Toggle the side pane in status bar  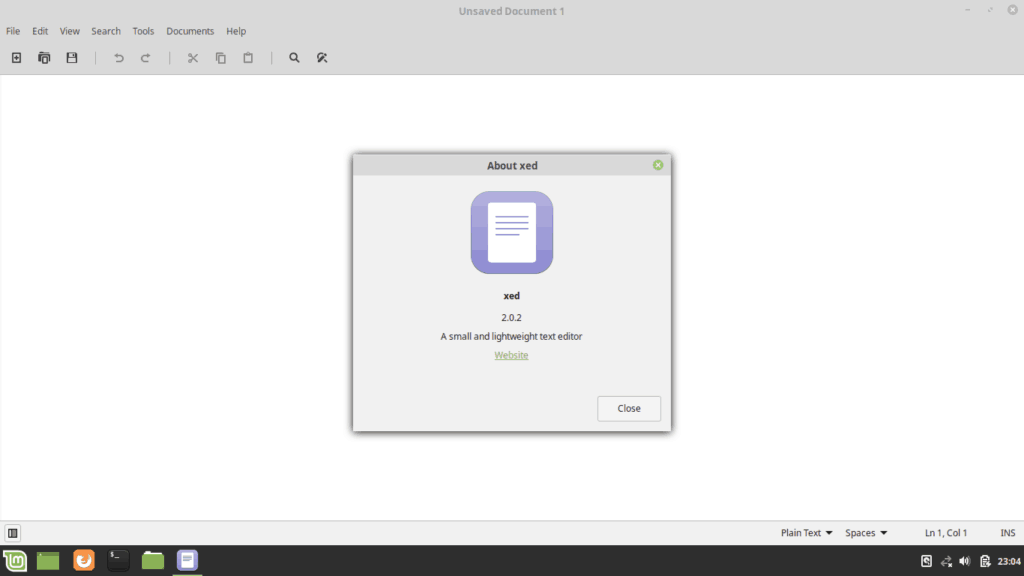12,533
